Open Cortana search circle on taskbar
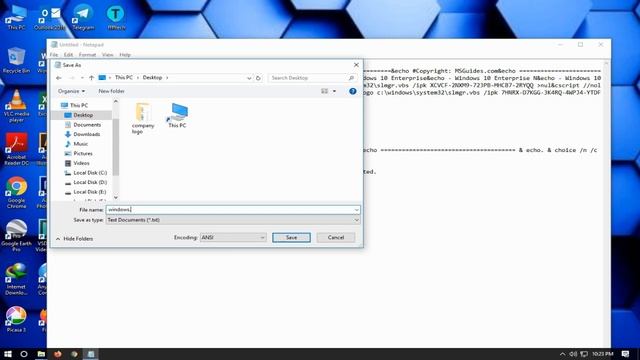The image size is (640, 360). coord(24,354)
